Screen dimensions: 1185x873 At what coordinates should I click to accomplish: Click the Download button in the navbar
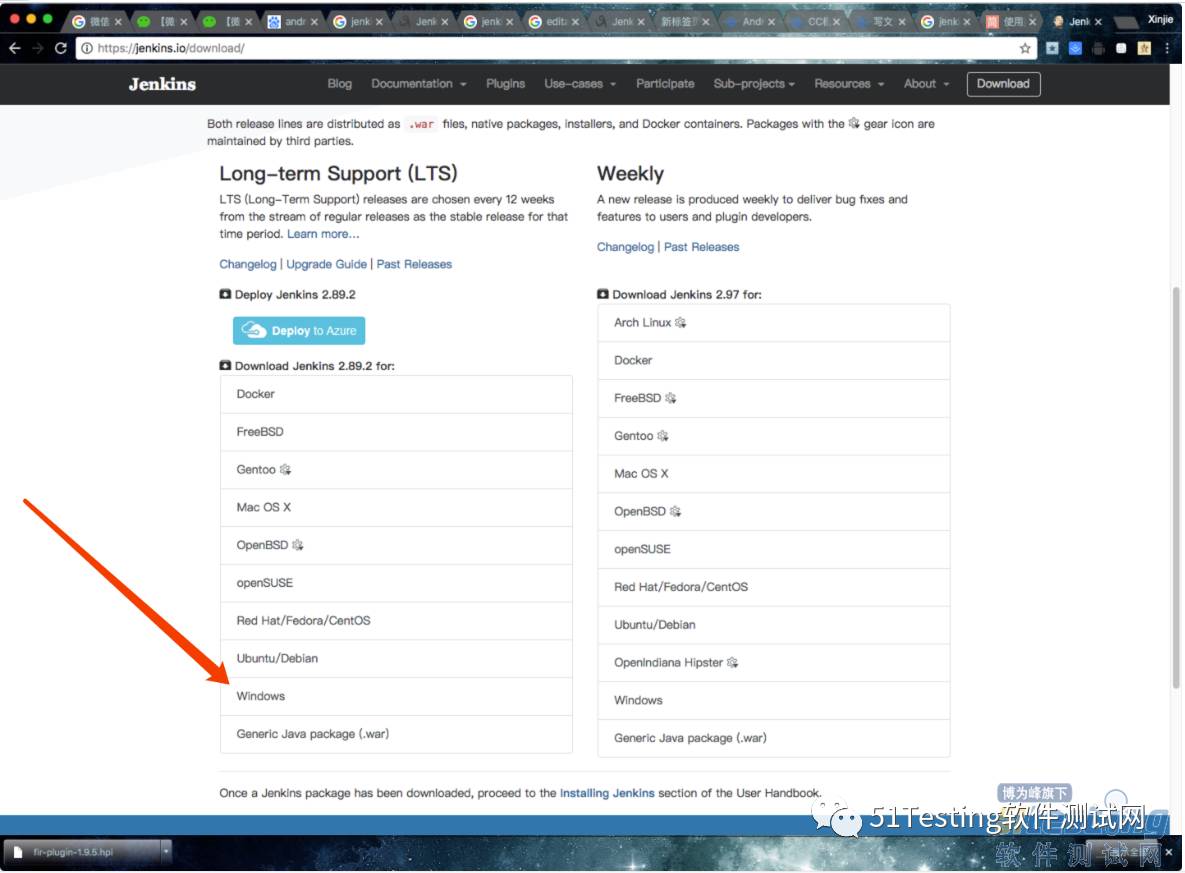[1003, 84]
